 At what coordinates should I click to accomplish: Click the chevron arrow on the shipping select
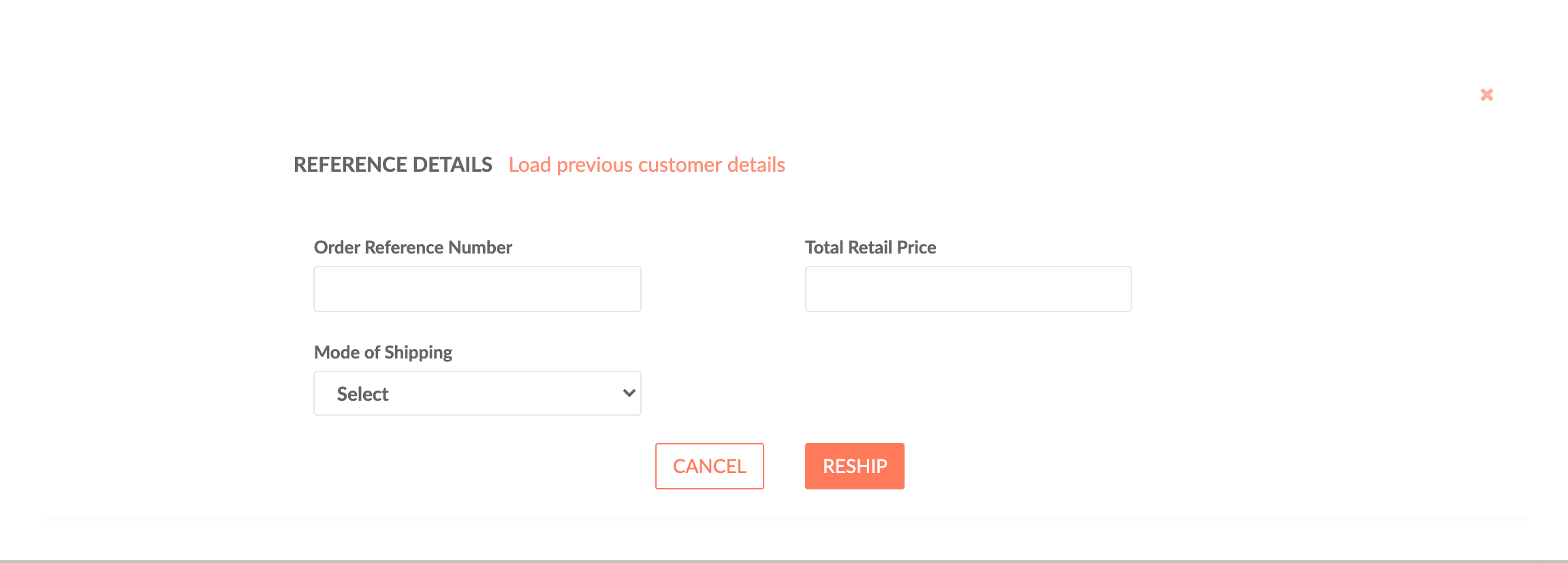(629, 393)
